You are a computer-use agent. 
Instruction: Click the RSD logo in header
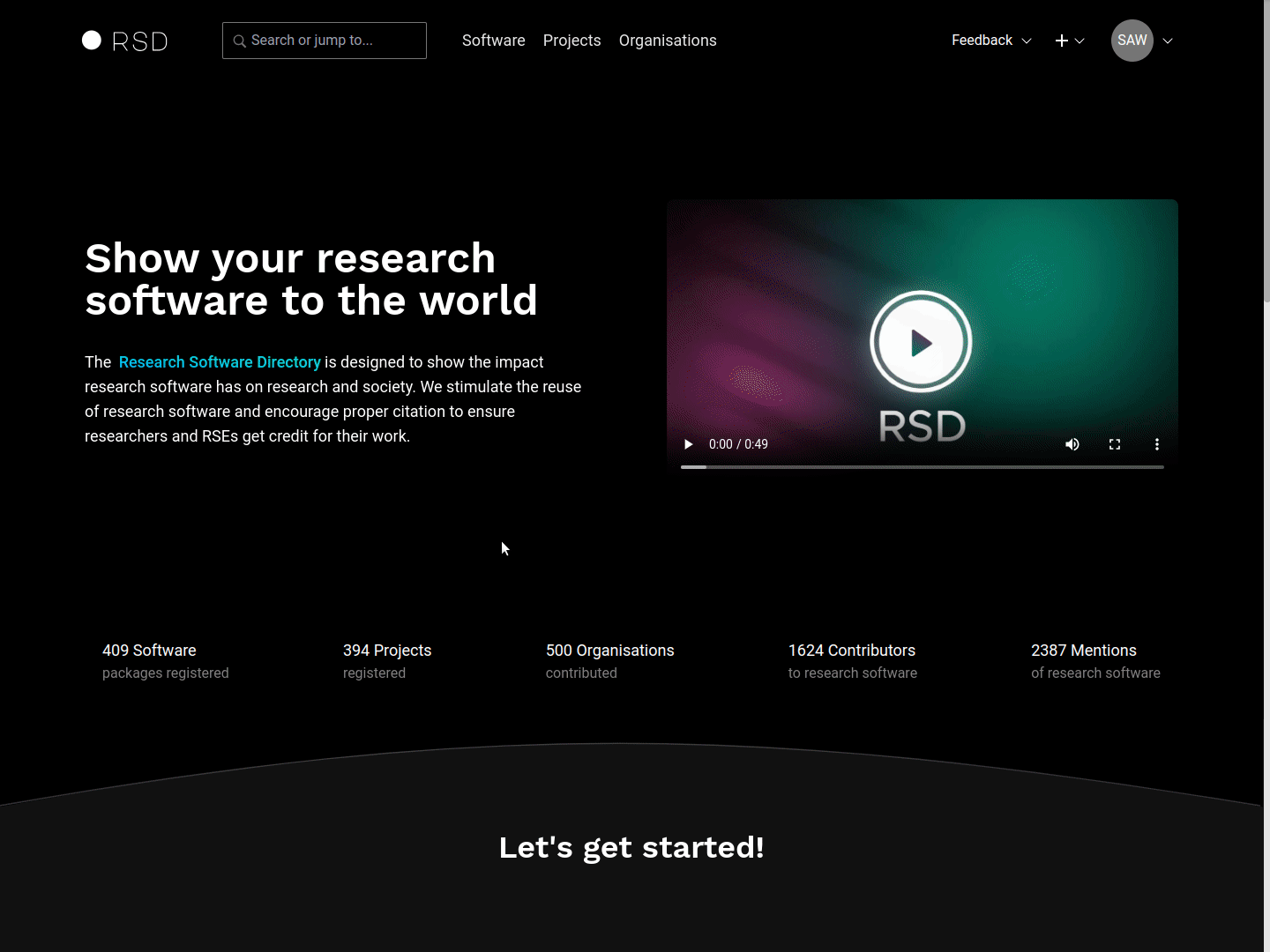(124, 41)
